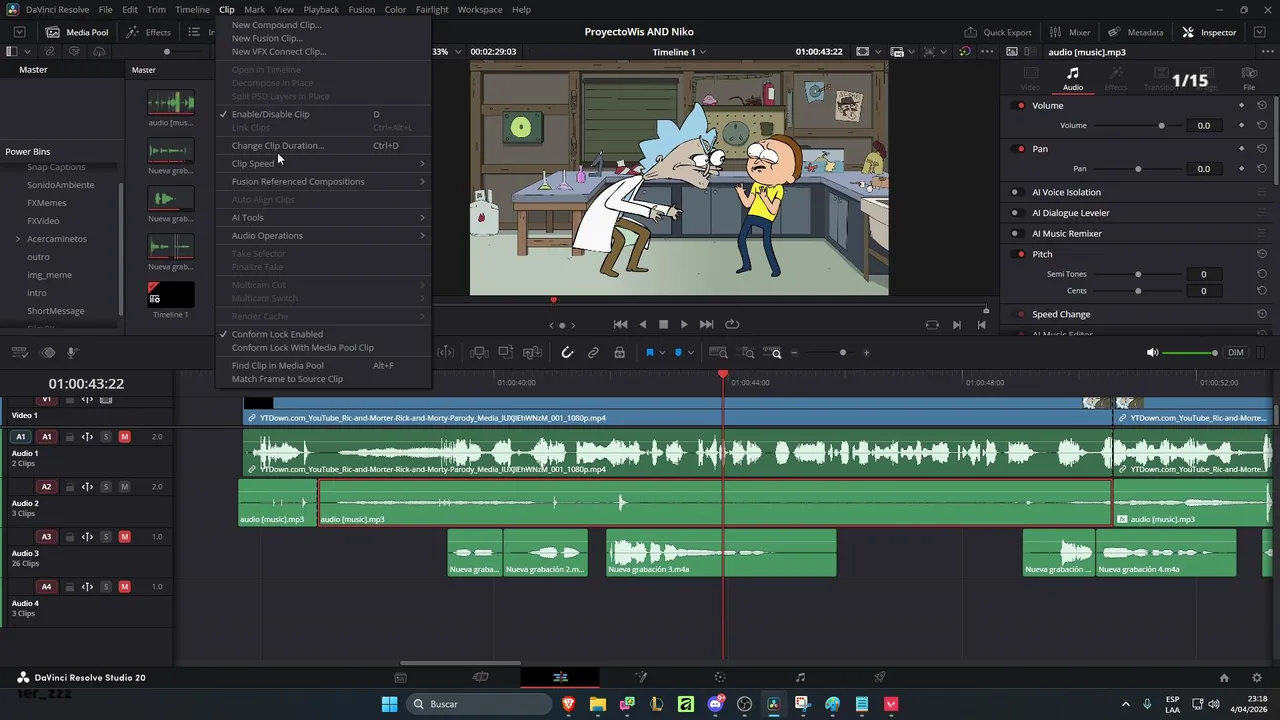This screenshot has width=1280, height=720.
Task: Choose Change Clip Duration menu entry
Action: coord(323,145)
